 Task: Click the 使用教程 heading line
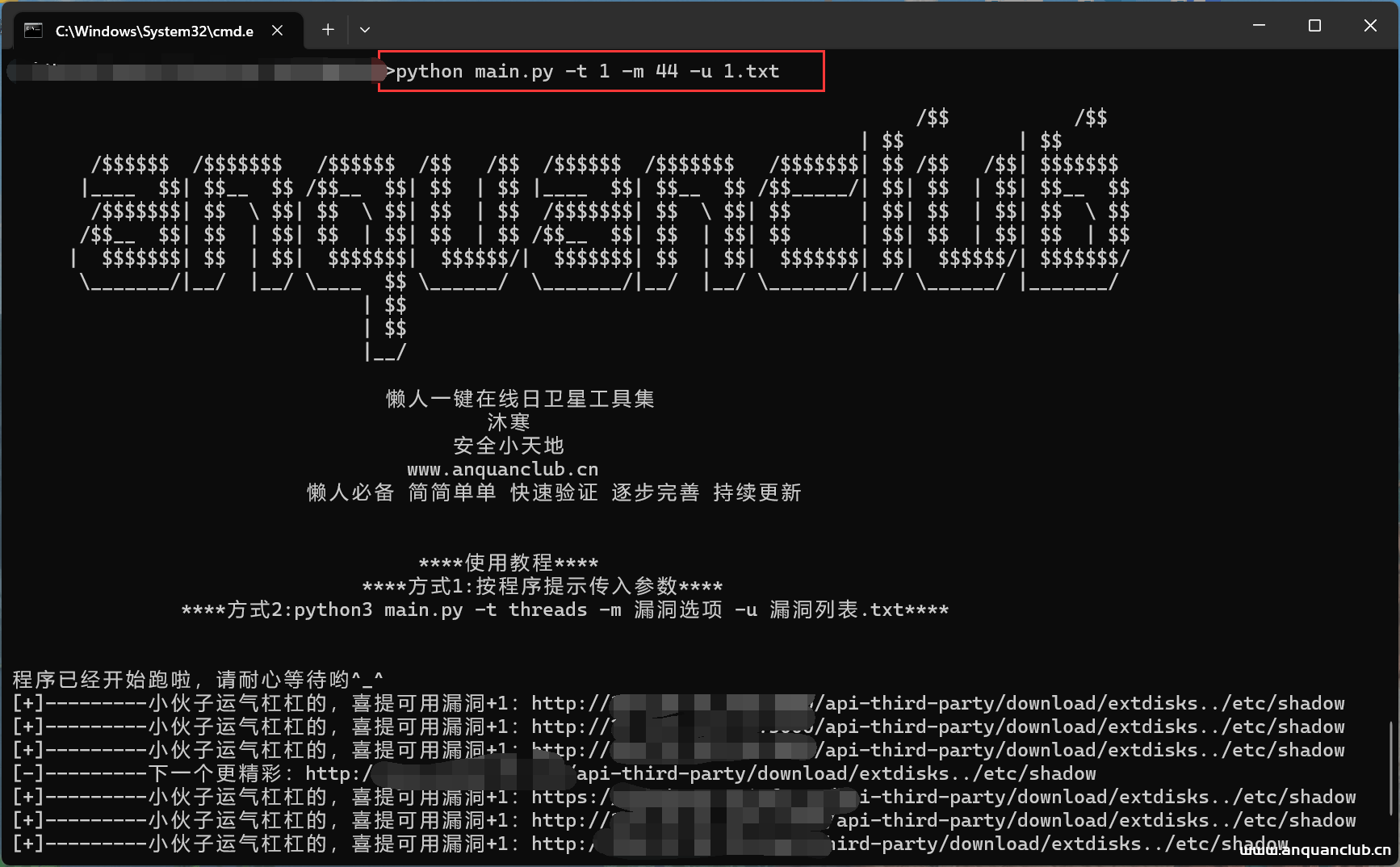(x=508, y=563)
